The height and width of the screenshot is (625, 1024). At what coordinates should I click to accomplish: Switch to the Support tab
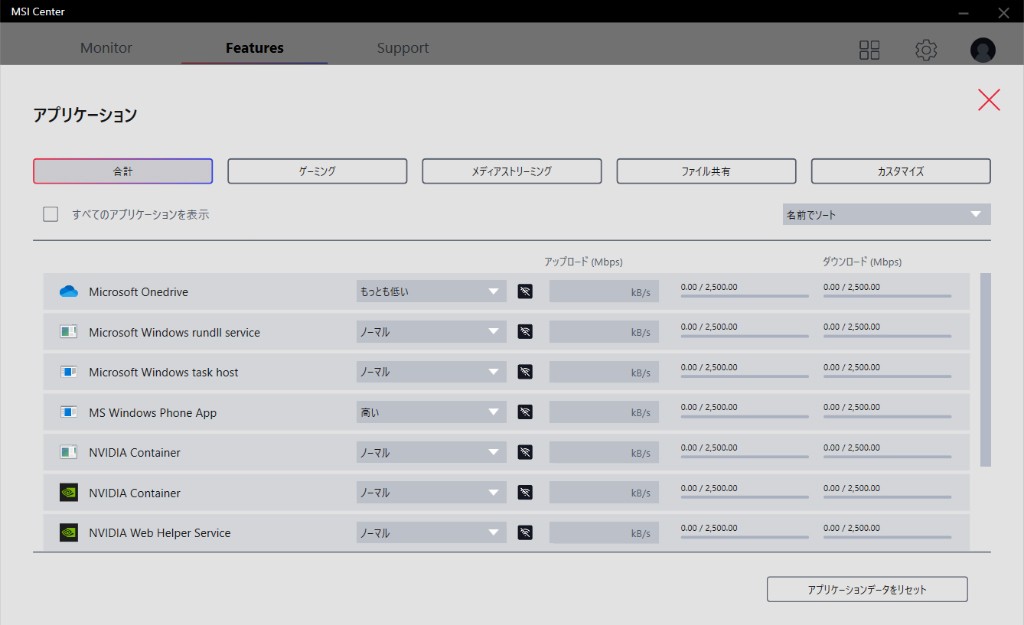pos(402,48)
